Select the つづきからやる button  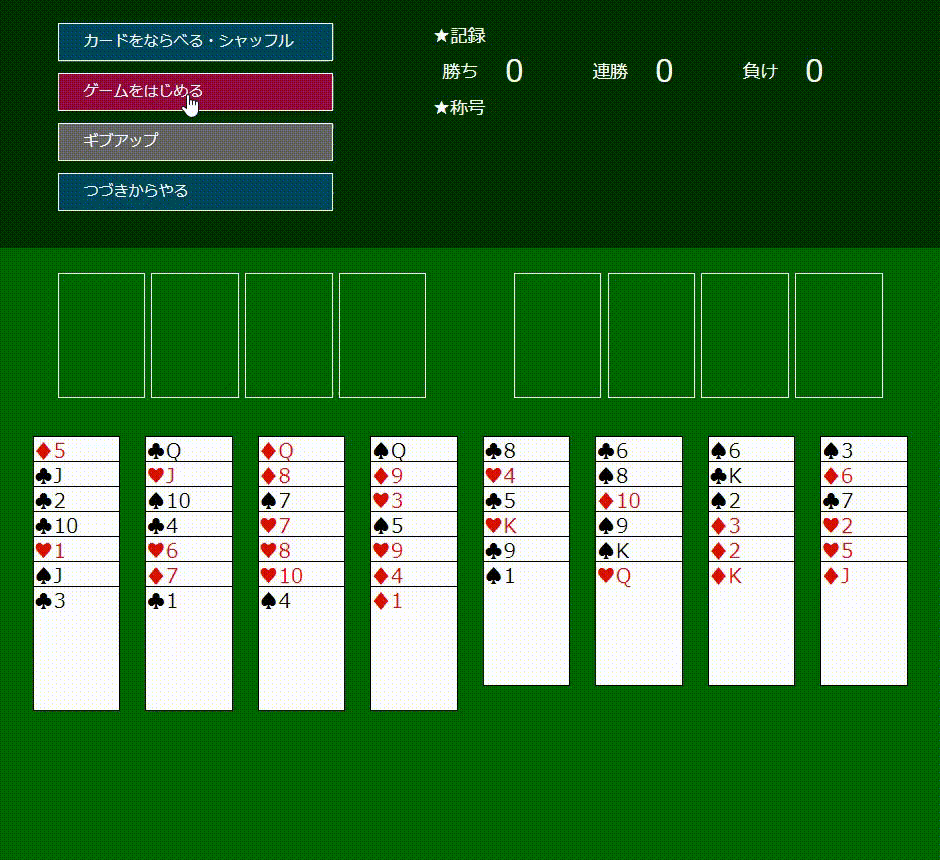pos(195,191)
